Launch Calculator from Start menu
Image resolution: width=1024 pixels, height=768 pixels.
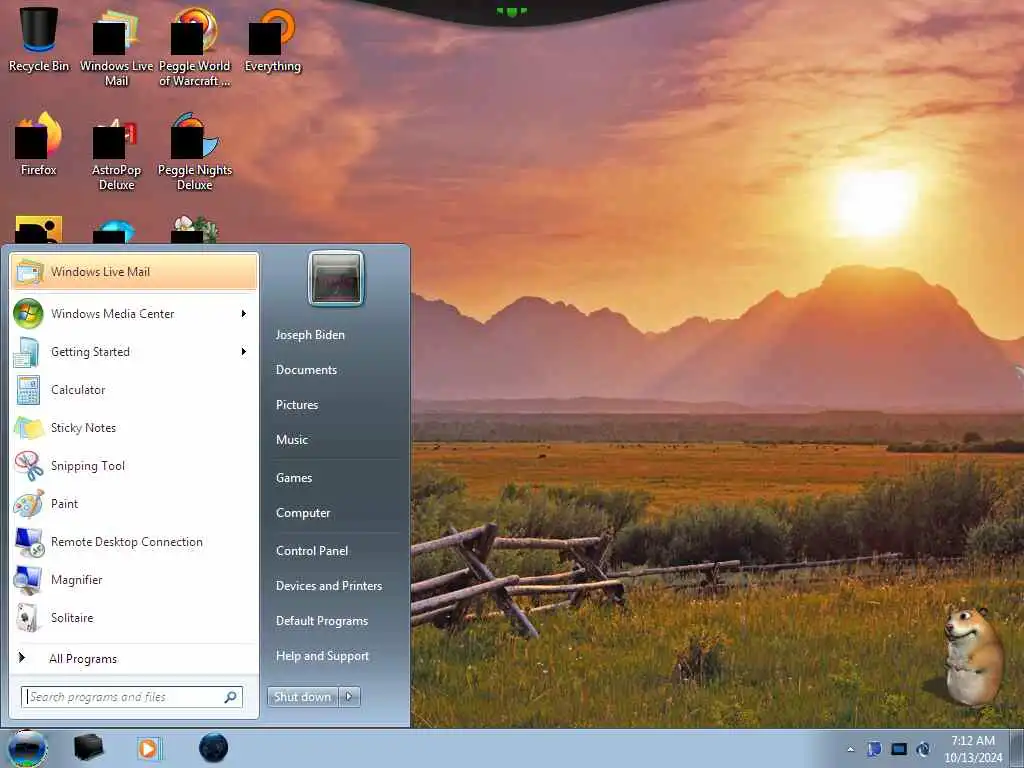coord(134,390)
